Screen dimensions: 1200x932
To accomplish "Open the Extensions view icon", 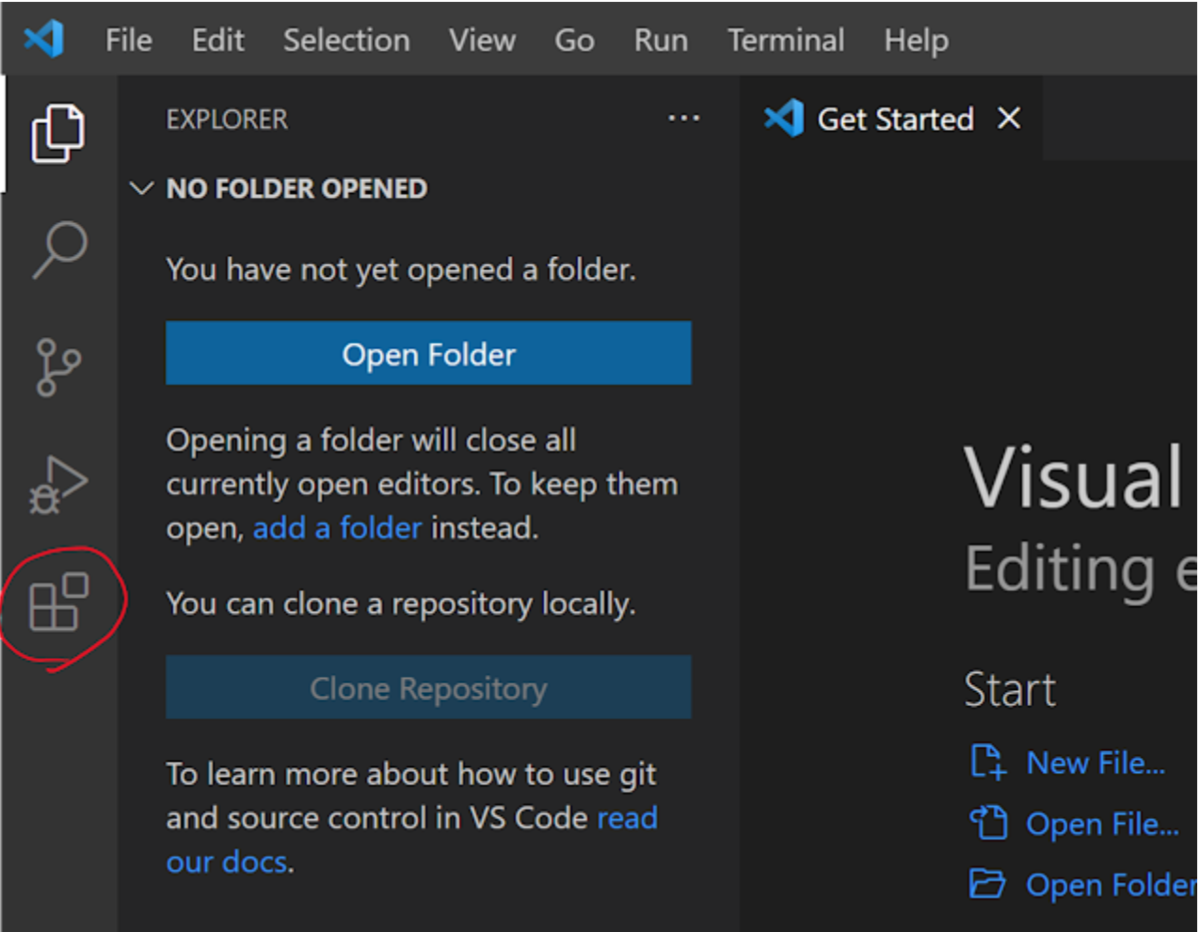I will [x=59, y=602].
